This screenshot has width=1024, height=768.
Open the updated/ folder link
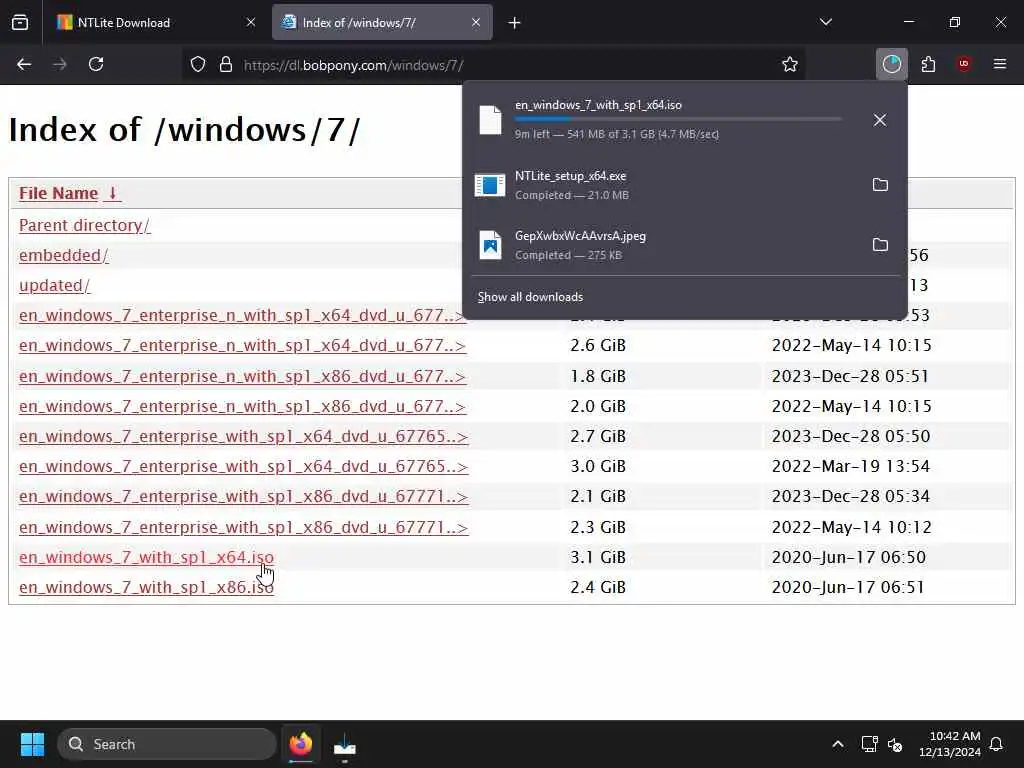[x=54, y=285]
